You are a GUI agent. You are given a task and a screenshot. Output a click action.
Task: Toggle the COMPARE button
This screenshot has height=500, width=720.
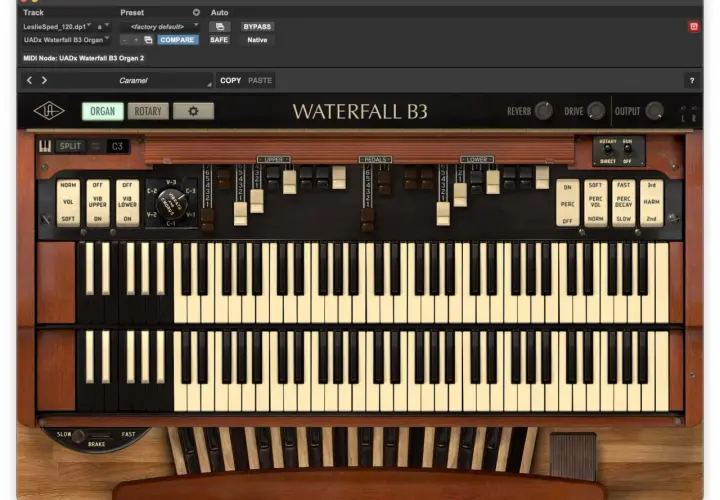point(177,40)
